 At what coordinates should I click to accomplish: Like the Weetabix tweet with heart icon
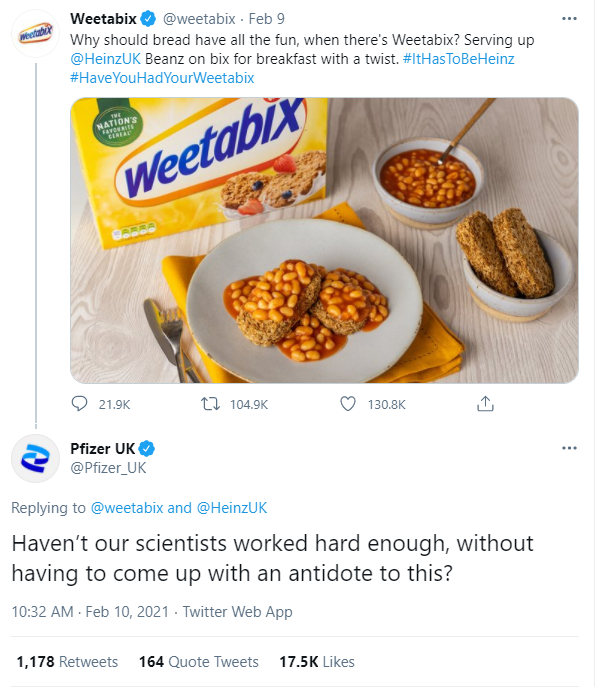click(x=348, y=404)
